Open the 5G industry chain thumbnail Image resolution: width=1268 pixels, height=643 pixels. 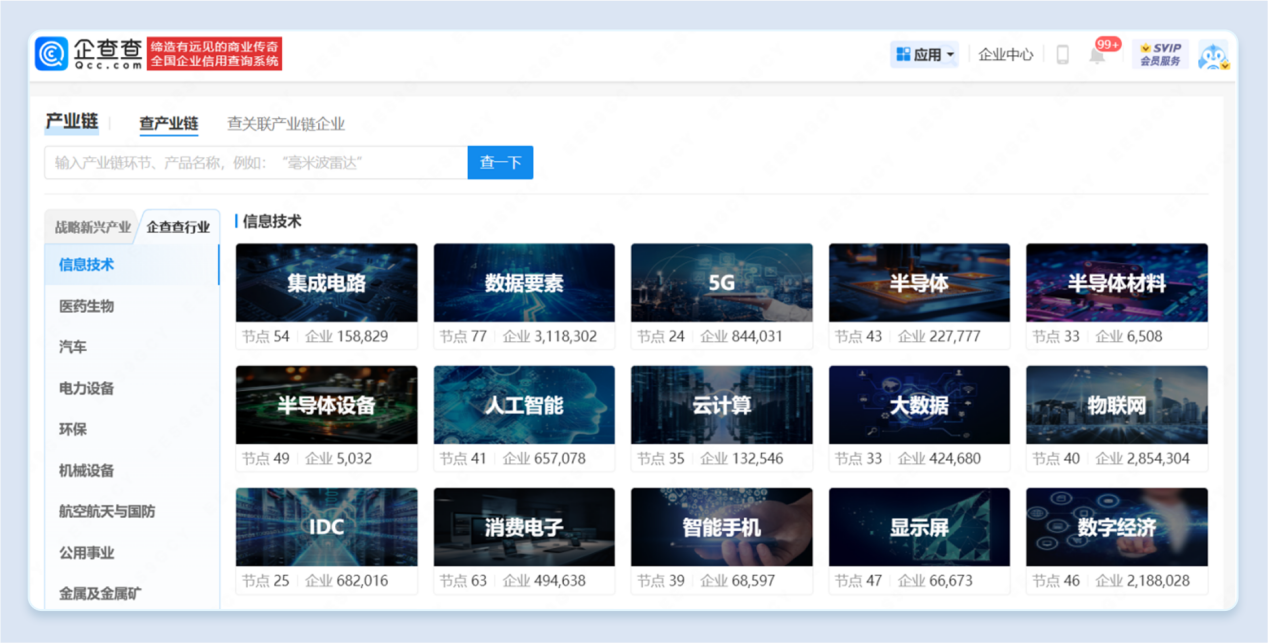click(721, 283)
